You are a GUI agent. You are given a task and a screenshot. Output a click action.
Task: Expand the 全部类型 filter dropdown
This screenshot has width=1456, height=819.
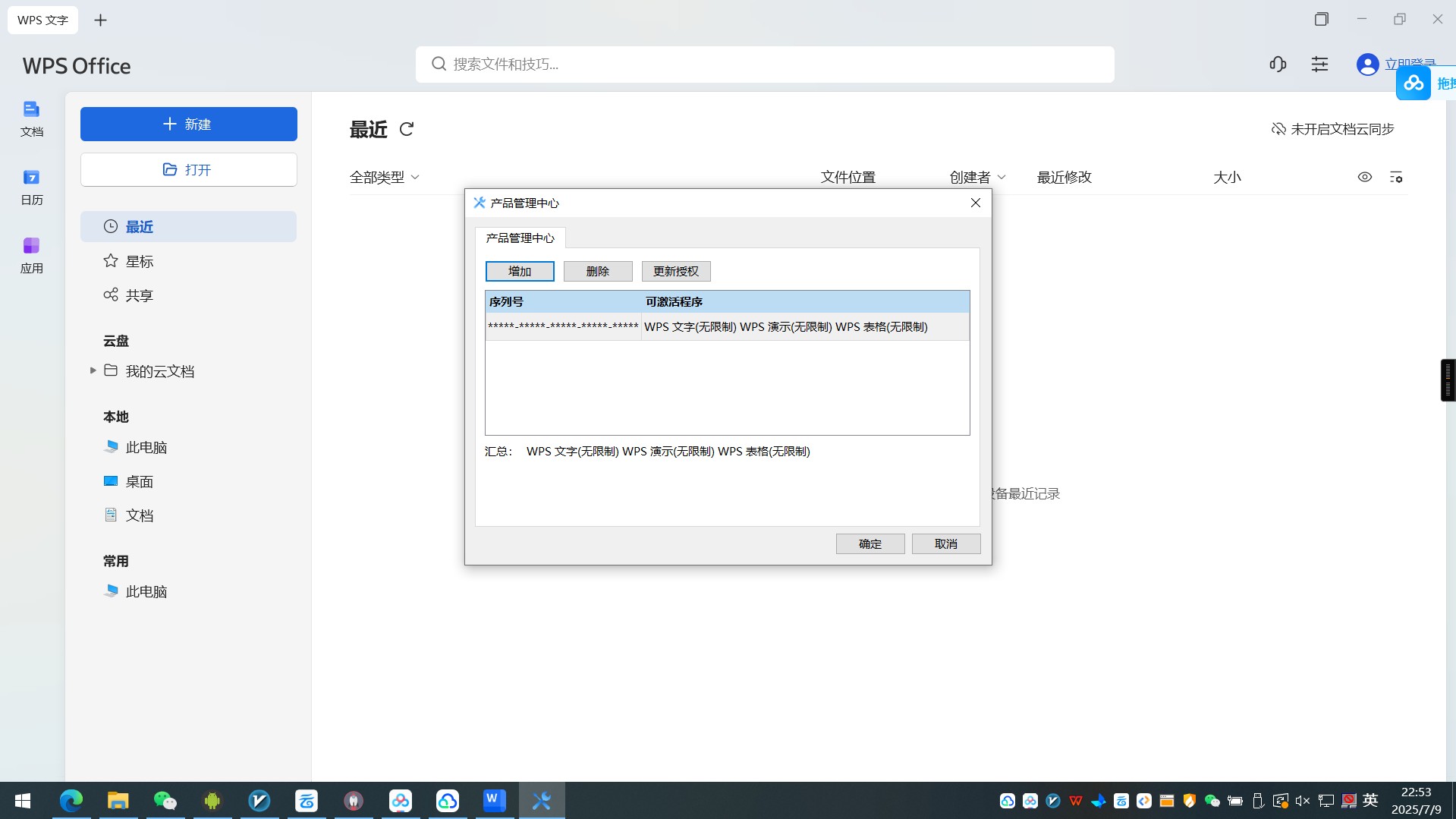(384, 177)
